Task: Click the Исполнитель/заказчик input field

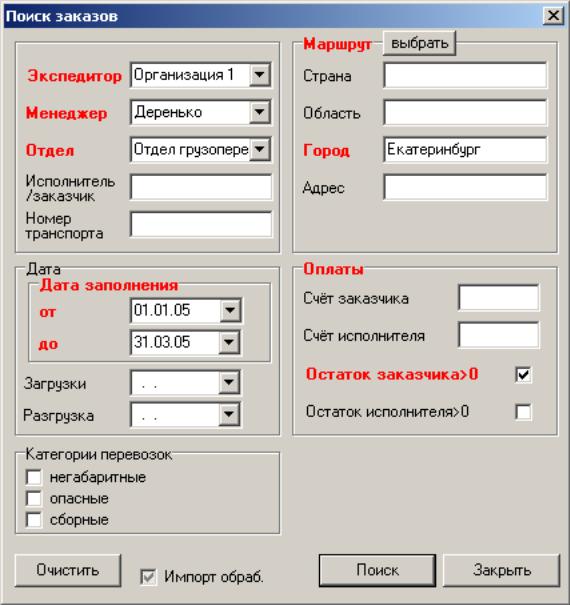Action: 201,187
